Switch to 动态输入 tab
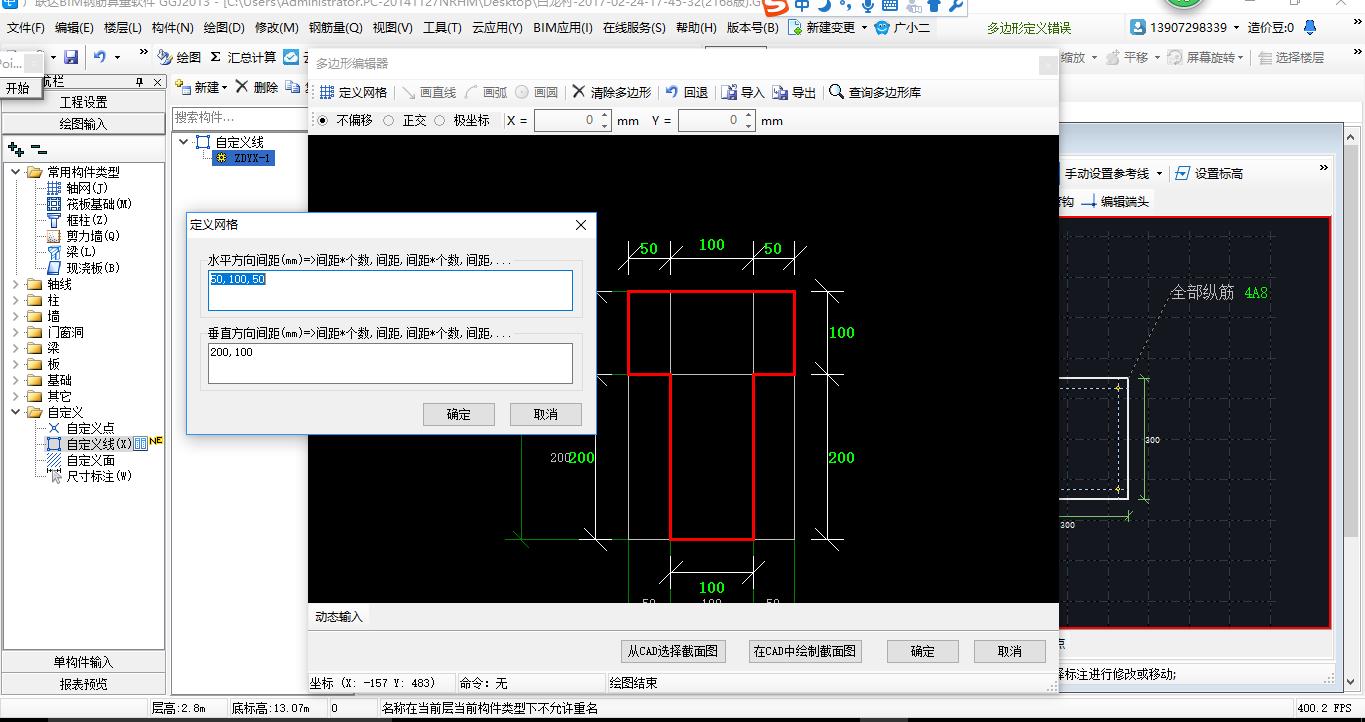This screenshot has height=722, width=1365. 339,617
